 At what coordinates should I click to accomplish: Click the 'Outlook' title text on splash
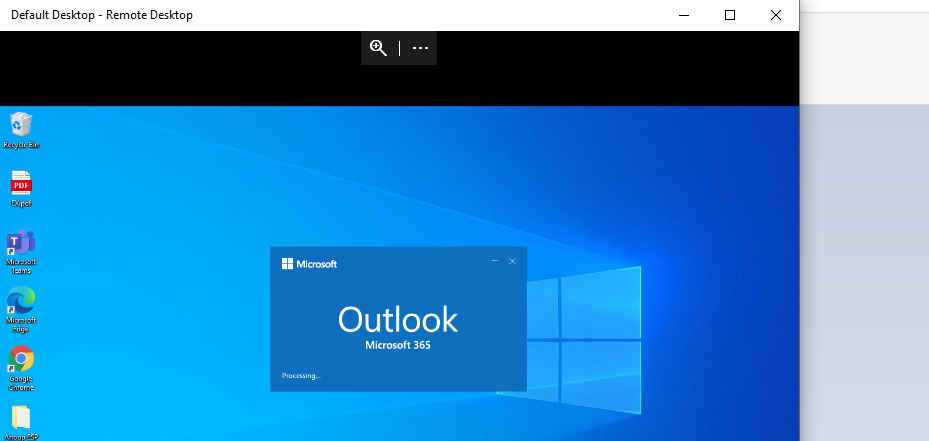(x=398, y=319)
